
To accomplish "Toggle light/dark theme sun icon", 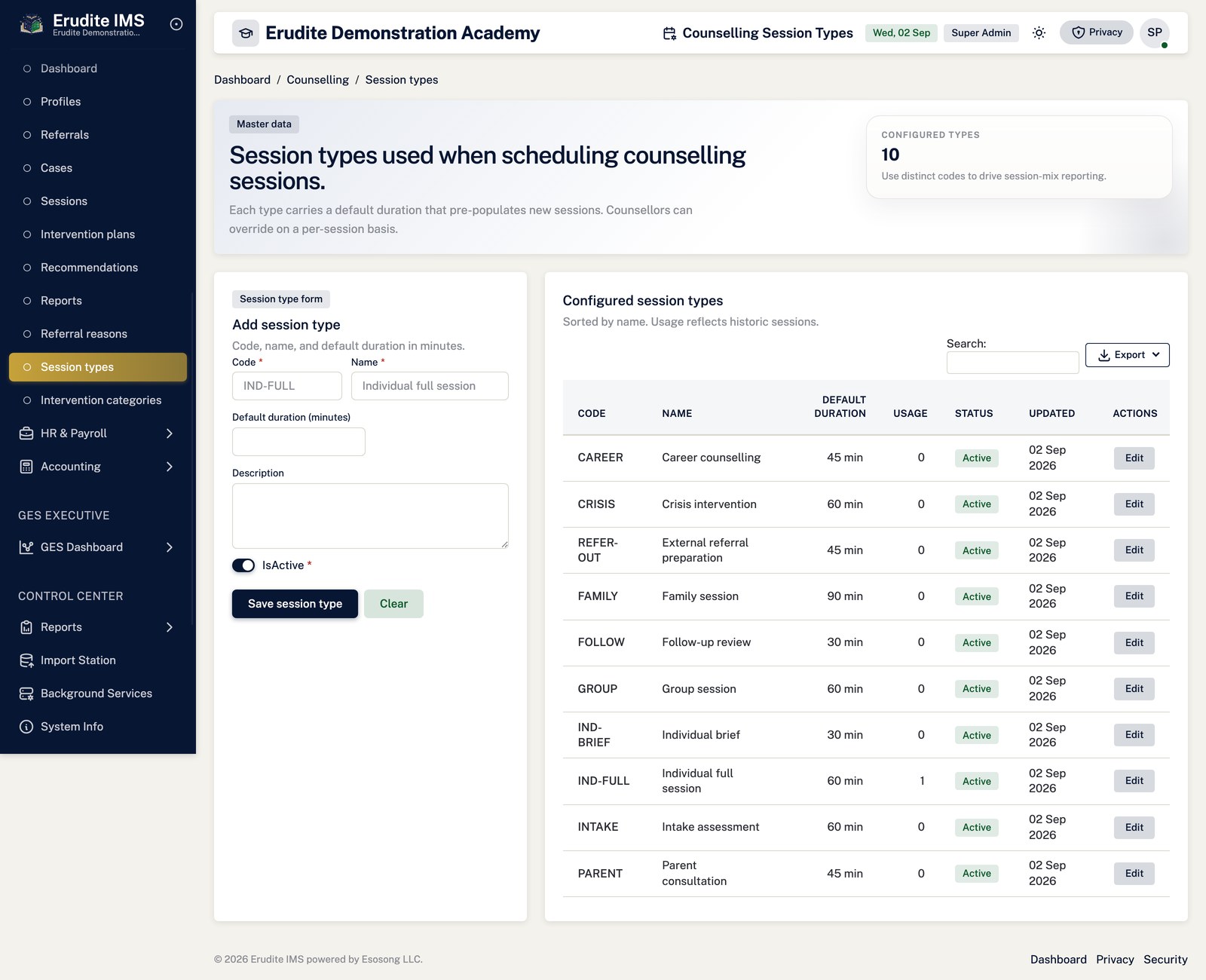I will pyautogui.click(x=1039, y=32).
